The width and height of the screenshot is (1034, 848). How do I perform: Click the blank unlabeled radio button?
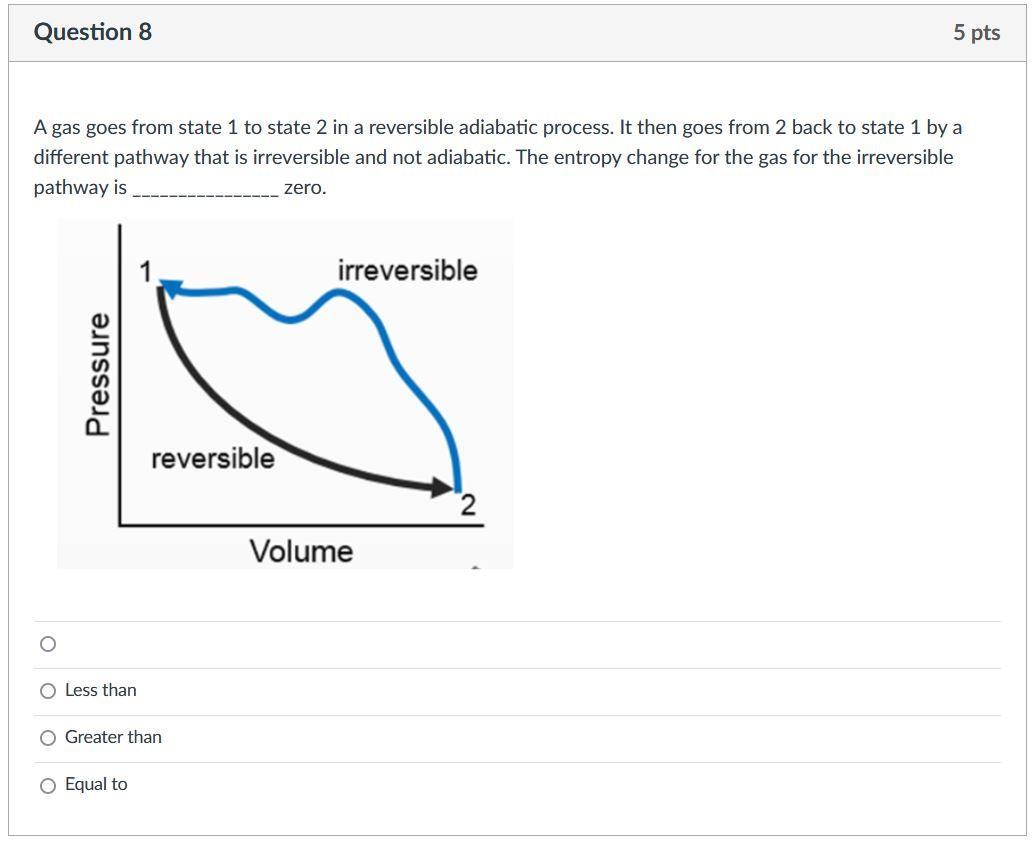click(47, 644)
